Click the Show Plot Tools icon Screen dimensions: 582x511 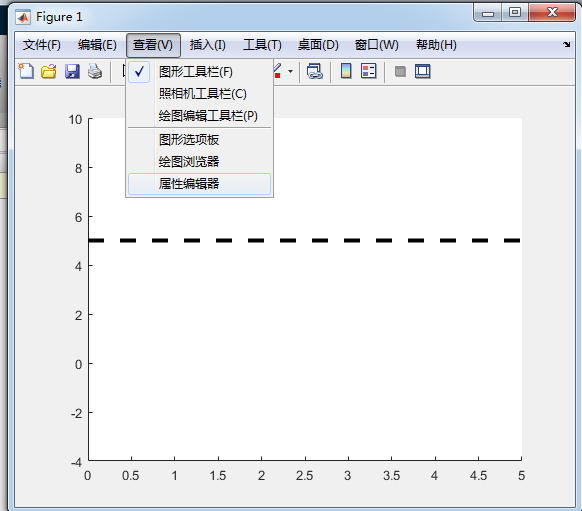tap(423, 71)
